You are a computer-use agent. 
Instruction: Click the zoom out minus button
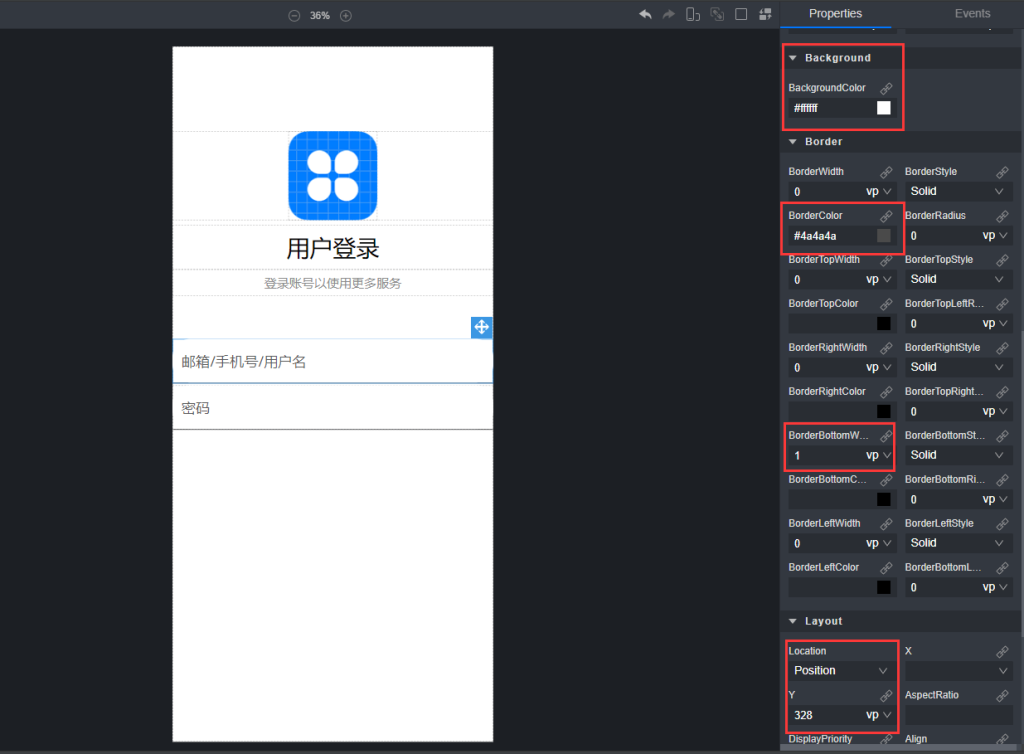[293, 15]
